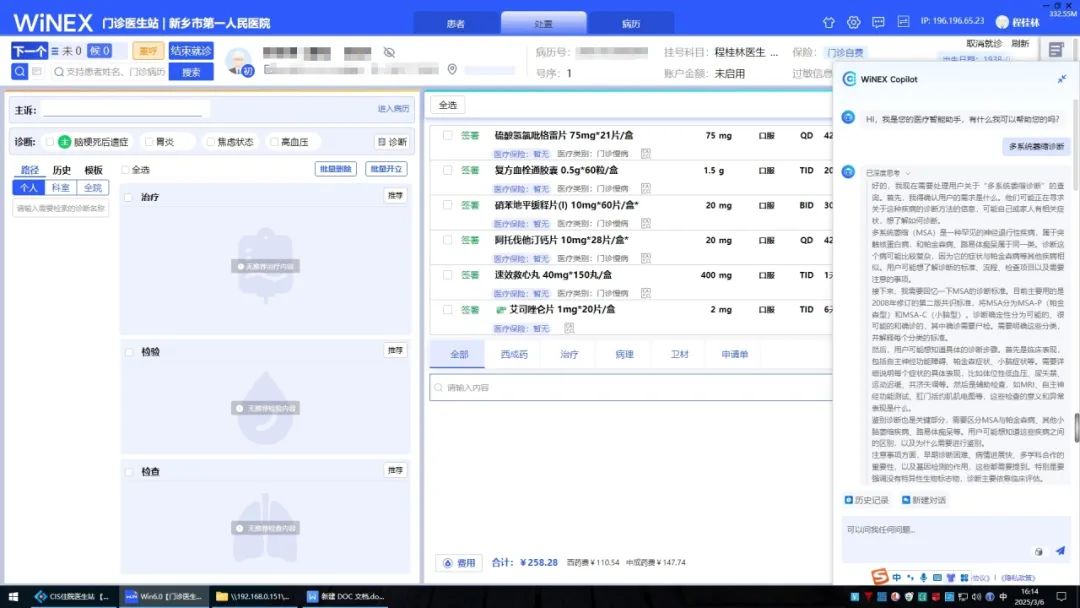
Task: Focus the 请输入内容 order search field
Action: tap(630, 388)
